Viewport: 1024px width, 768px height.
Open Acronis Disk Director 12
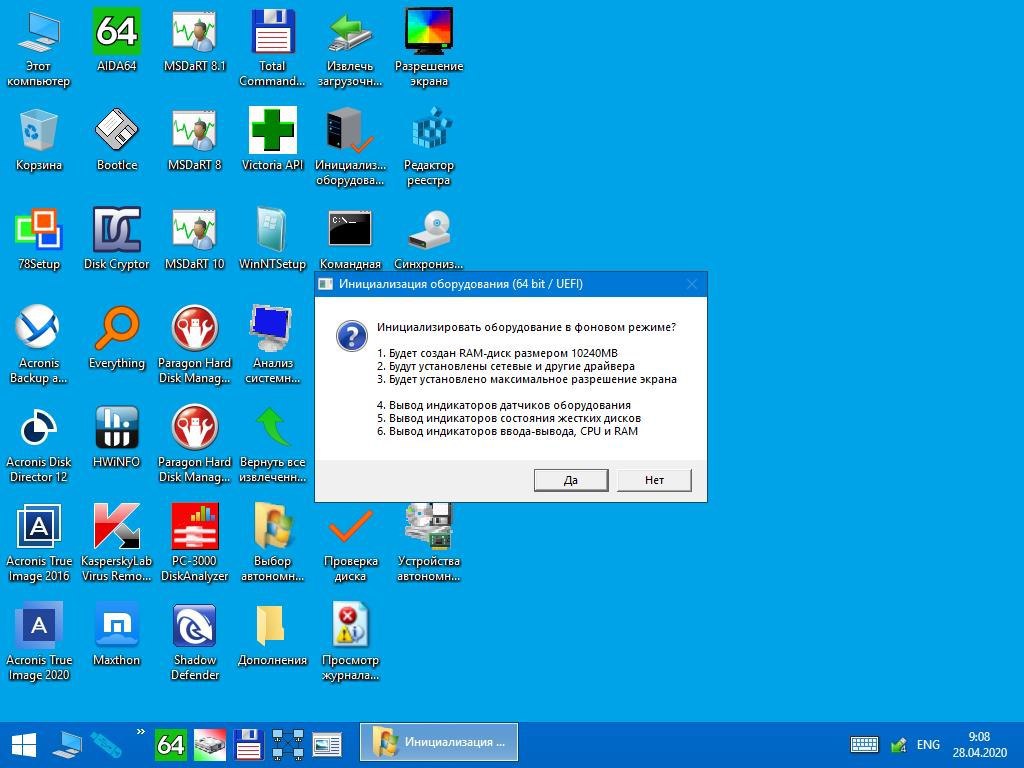pos(39,444)
